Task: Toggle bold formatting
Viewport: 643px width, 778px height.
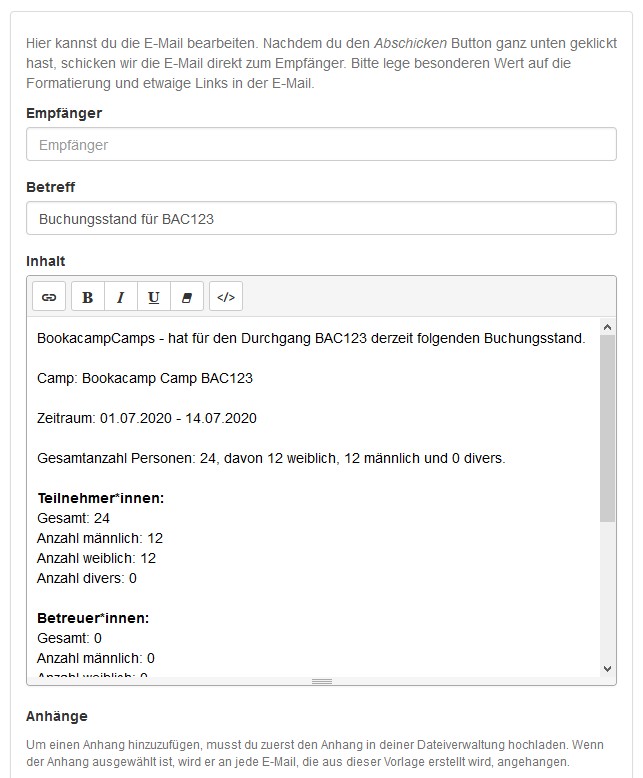Action: (88, 297)
